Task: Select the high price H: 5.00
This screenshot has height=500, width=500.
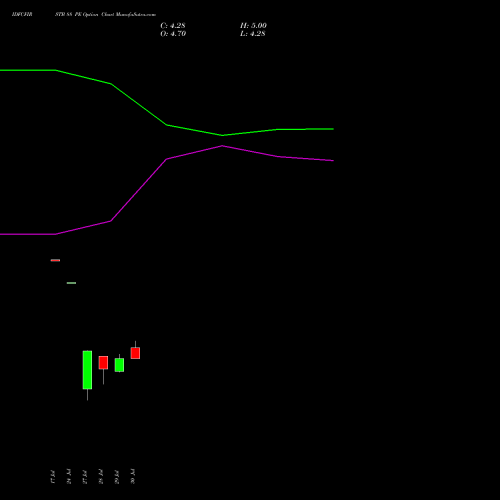Action: pos(253,26)
